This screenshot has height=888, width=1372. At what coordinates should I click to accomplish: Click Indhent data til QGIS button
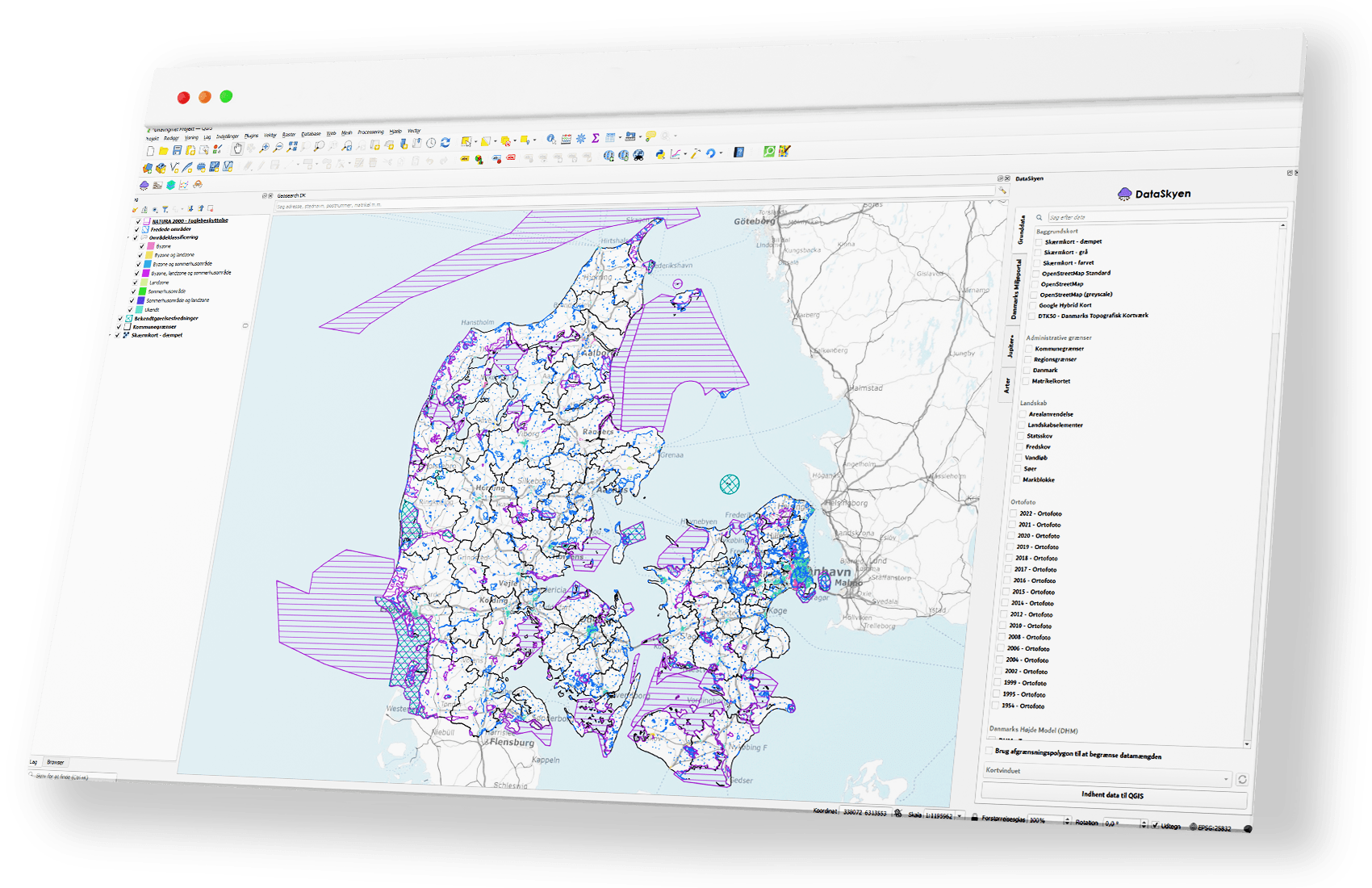(1112, 795)
